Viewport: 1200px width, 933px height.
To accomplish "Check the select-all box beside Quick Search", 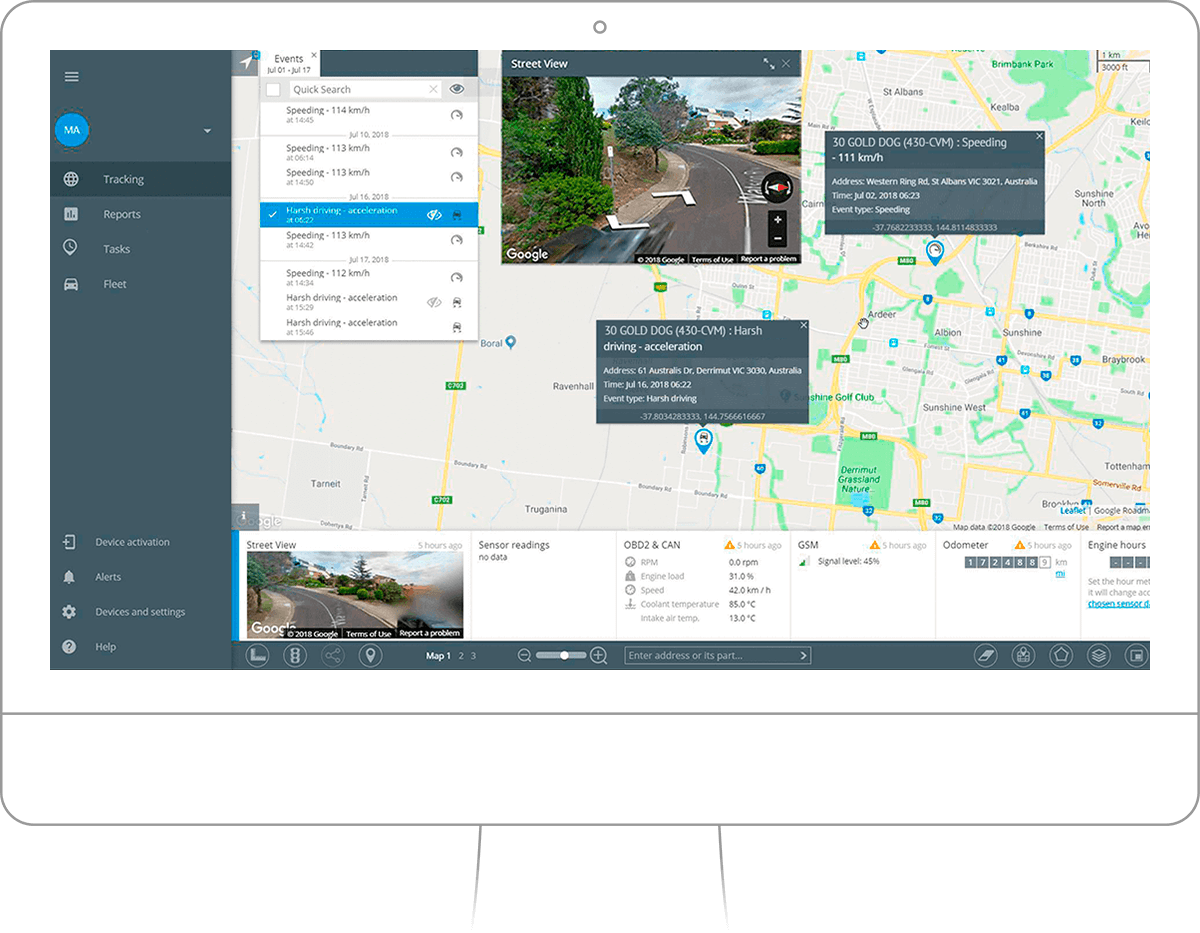I will (273, 90).
